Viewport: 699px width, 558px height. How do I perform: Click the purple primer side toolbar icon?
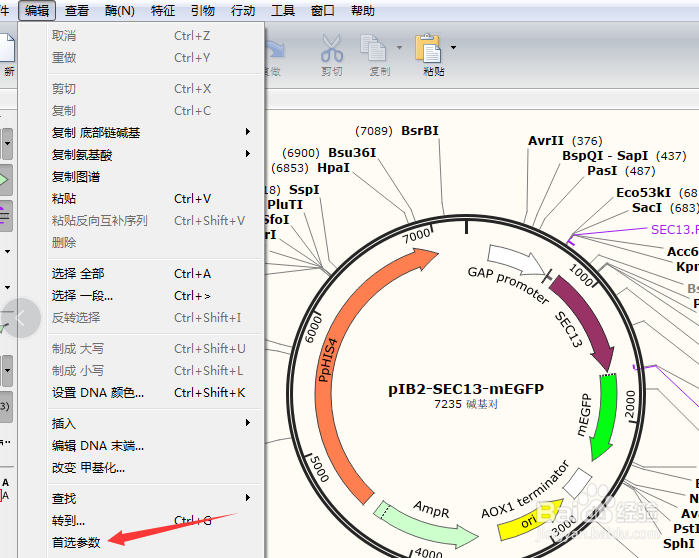(x=4, y=216)
